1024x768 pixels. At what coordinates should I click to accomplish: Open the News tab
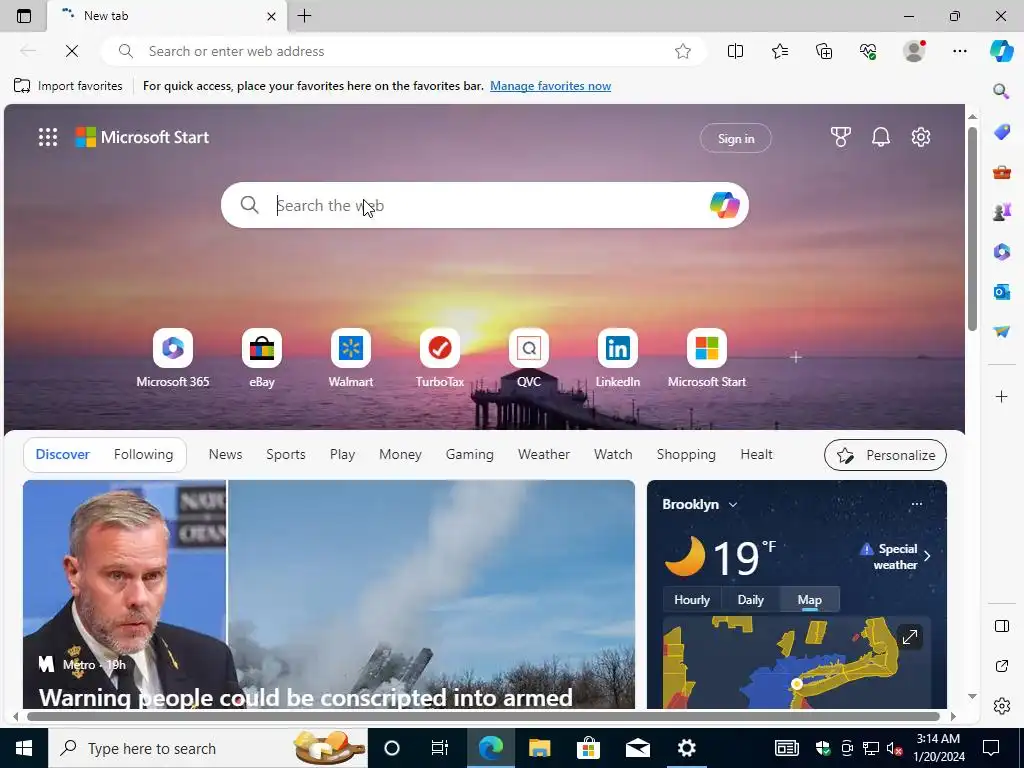(225, 455)
